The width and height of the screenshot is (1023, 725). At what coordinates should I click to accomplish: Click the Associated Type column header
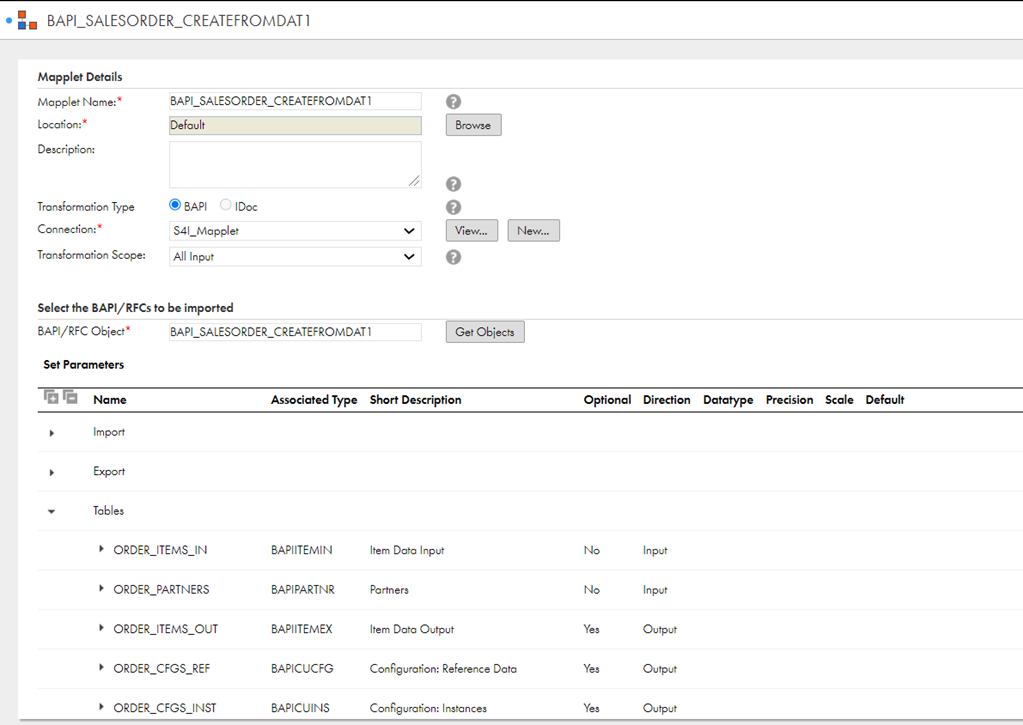(314, 400)
